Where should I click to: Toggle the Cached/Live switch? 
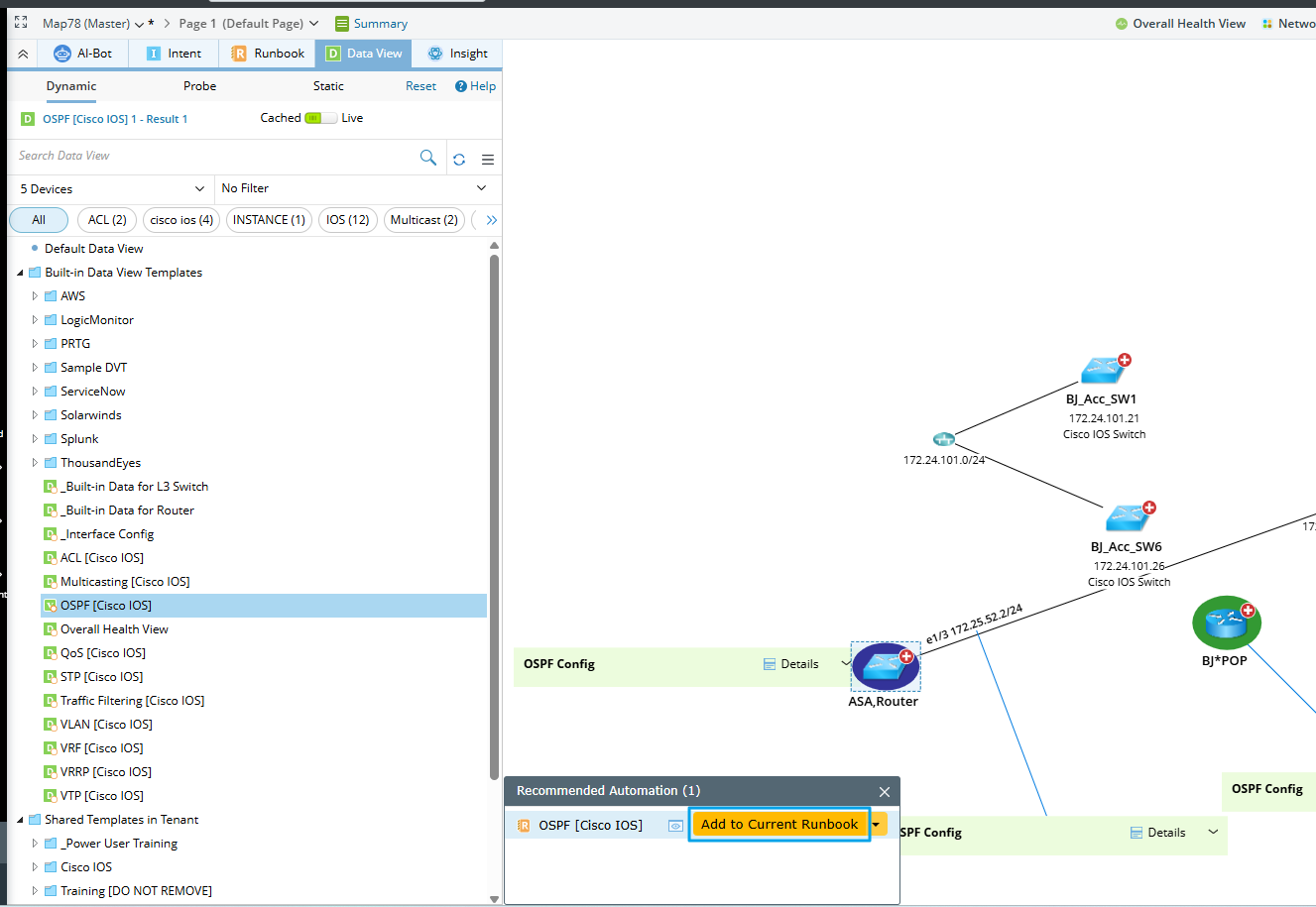[320, 118]
